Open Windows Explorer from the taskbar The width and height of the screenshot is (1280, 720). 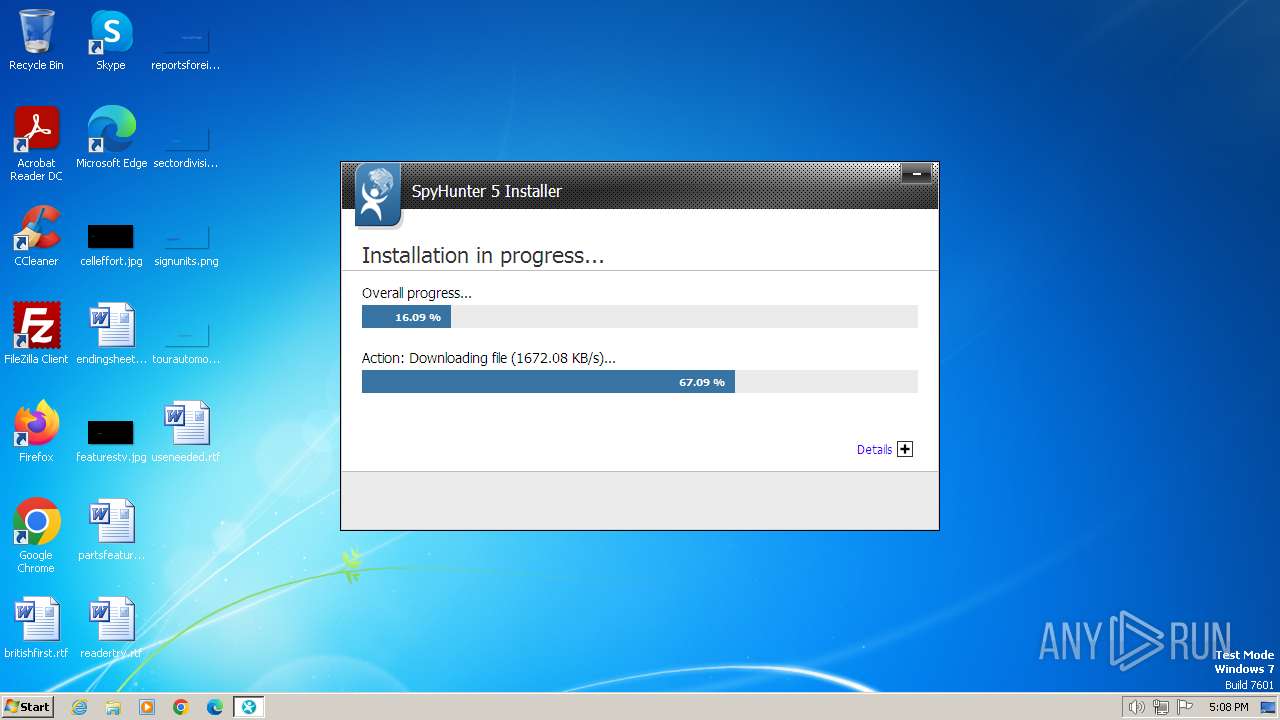pos(113,707)
